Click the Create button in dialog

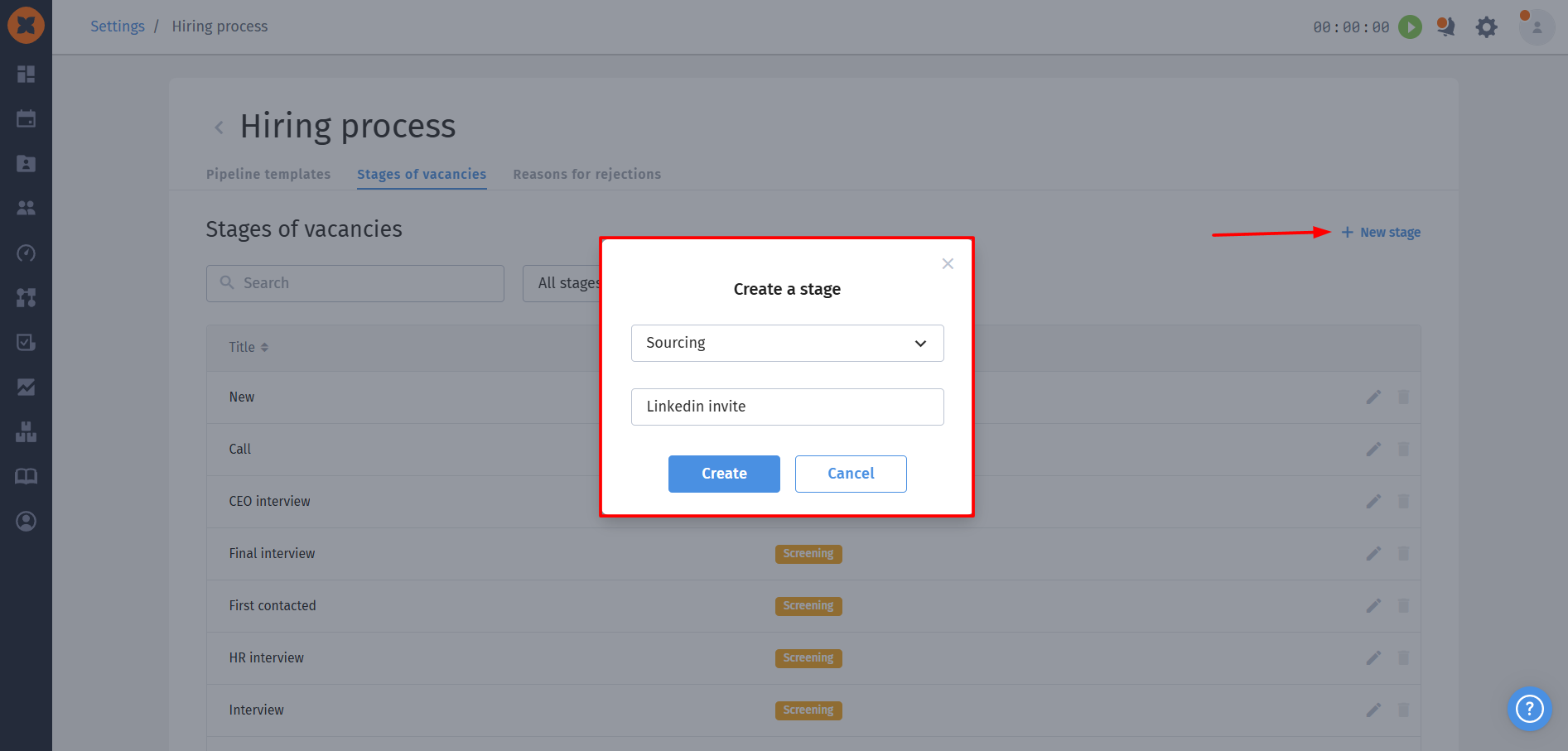pyautogui.click(x=724, y=474)
